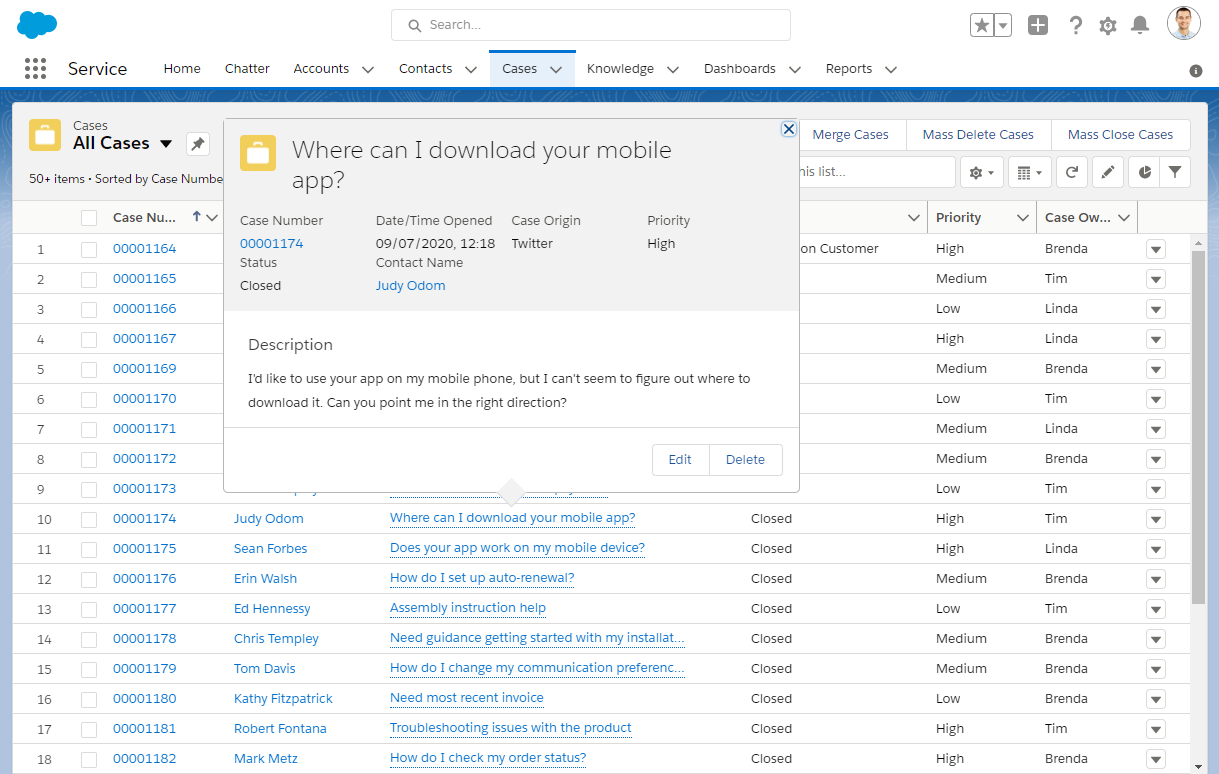Click the Salesforce Help question mark icon
This screenshot has height=774, width=1219.
1075,25
